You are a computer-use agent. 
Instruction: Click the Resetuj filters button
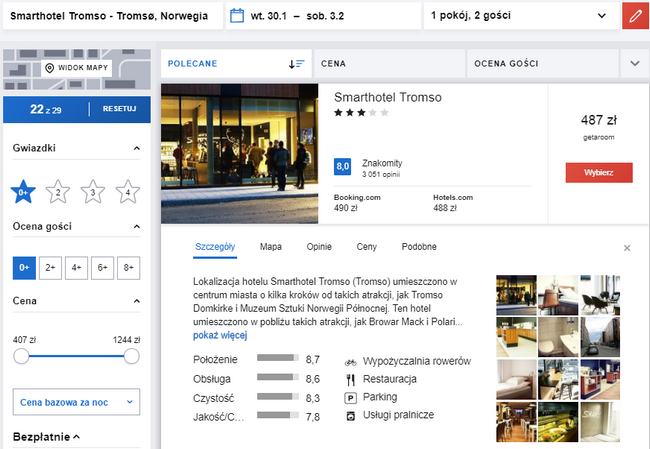click(x=119, y=109)
